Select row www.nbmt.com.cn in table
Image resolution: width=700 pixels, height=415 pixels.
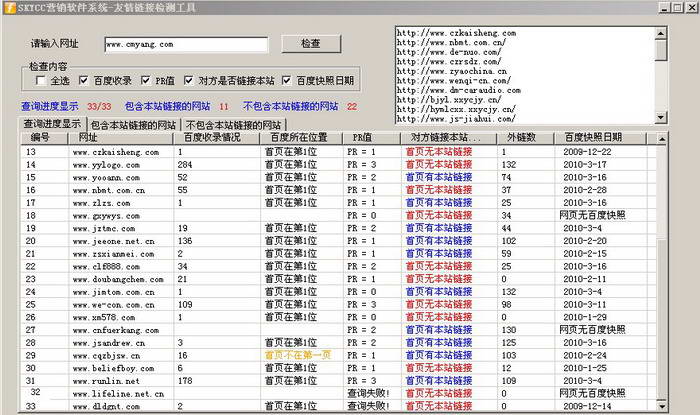pos(338,190)
